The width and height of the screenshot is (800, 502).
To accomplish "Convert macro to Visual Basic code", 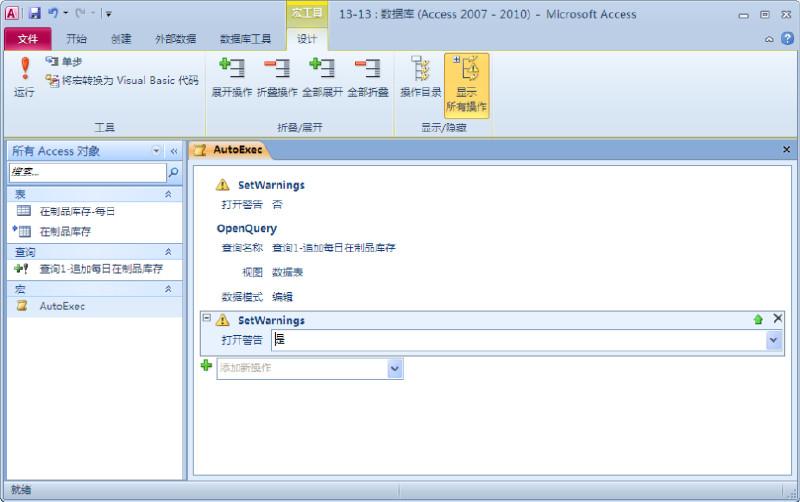I will point(121,80).
